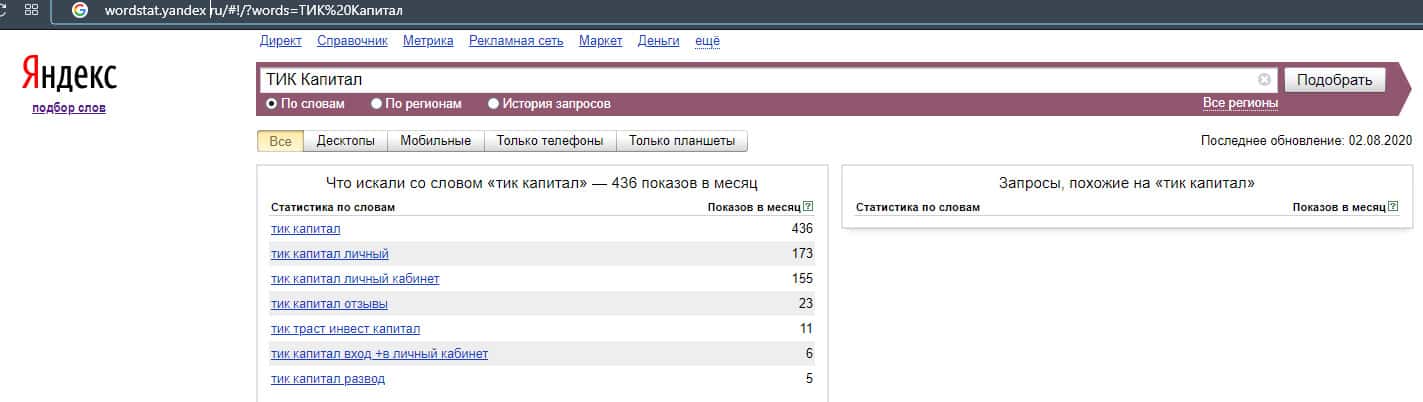Click the '173' impressions value
The height and width of the screenshot is (402, 1423).
pyautogui.click(x=802, y=254)
